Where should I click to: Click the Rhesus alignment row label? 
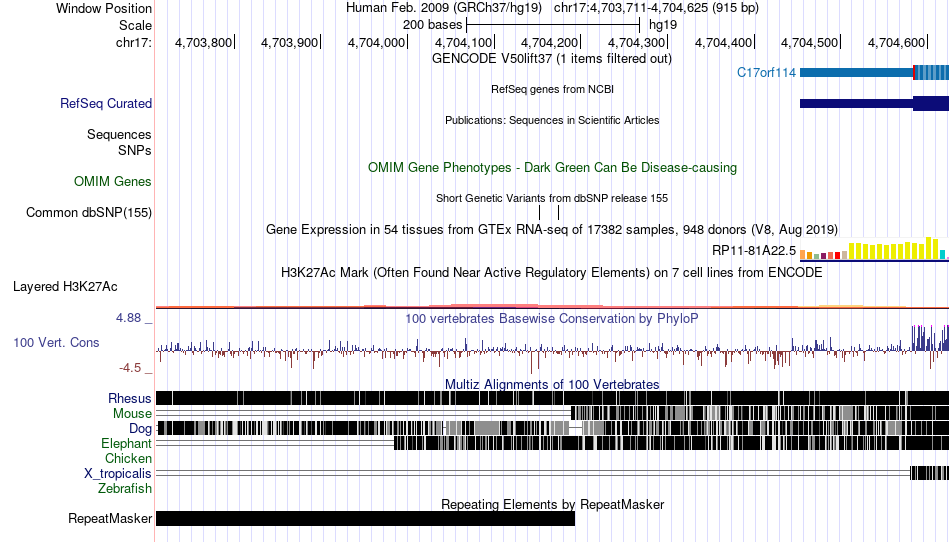click(130, 398)
